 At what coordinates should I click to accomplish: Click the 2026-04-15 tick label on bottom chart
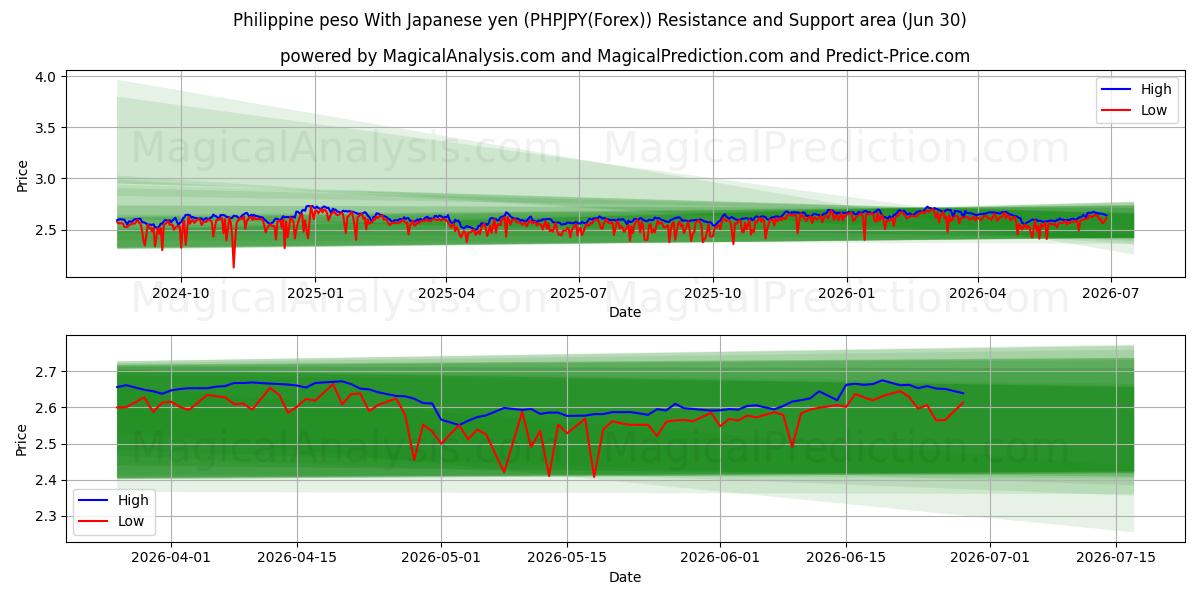[x=298, y=559]
